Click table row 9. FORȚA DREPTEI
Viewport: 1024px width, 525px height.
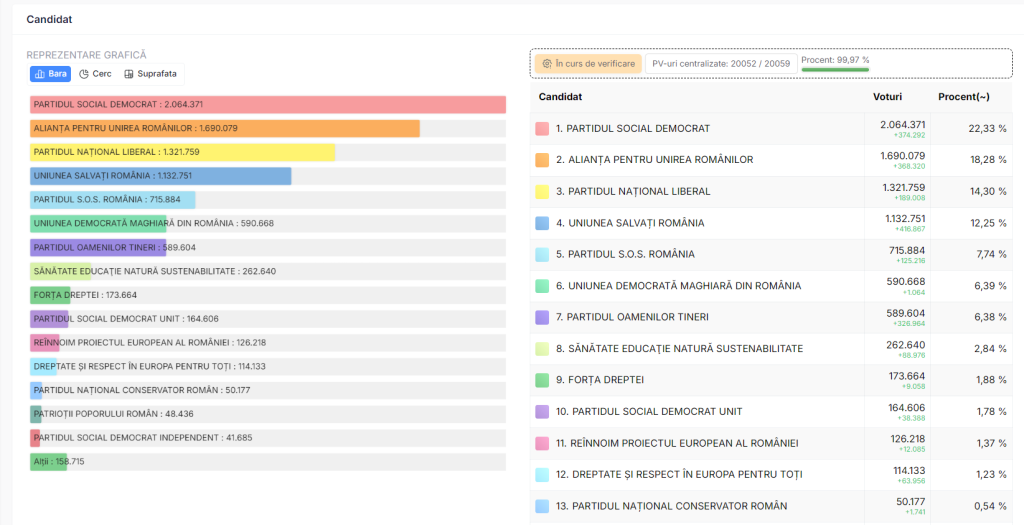(x=771, y=380)
